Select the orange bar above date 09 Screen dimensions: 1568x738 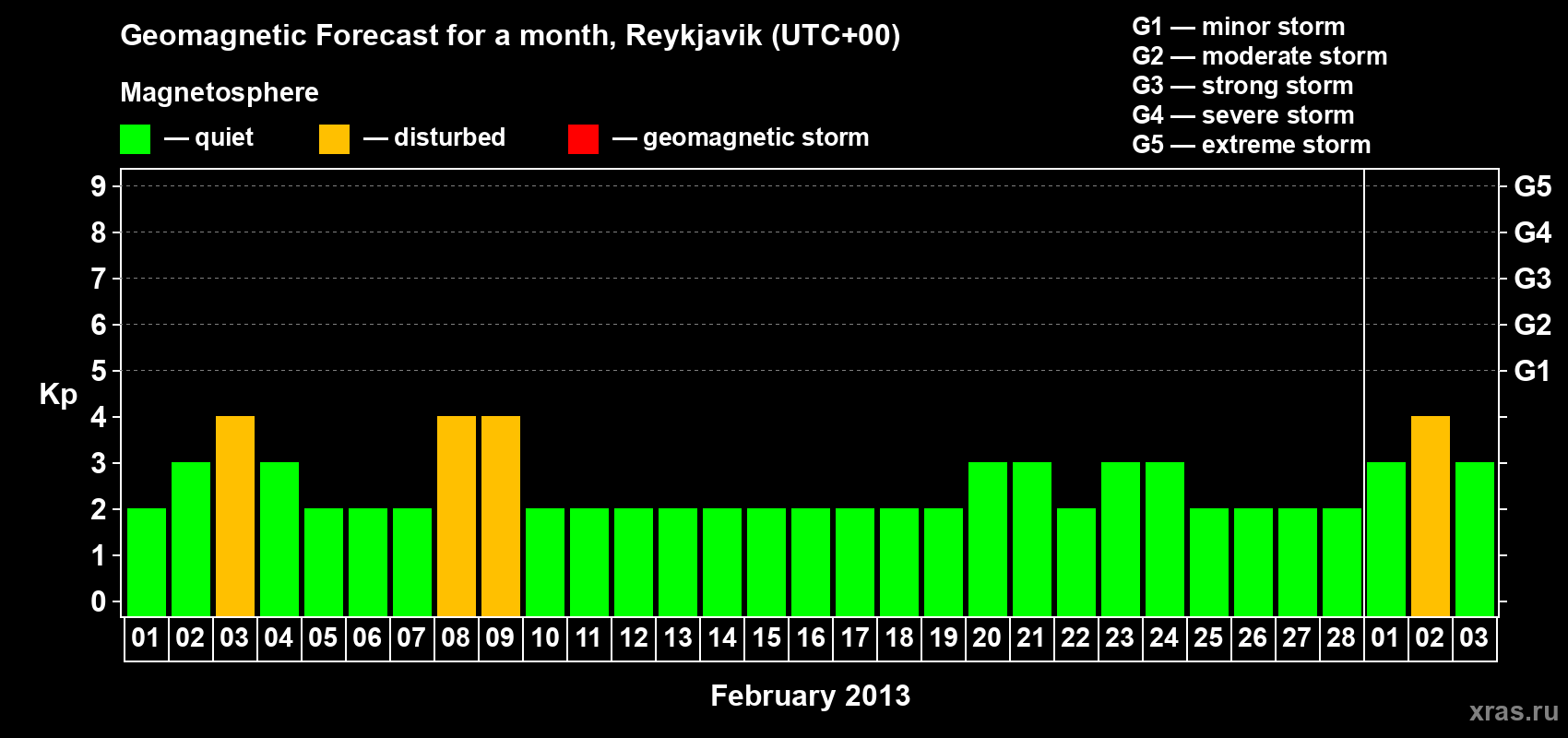(x=500, y=516)
